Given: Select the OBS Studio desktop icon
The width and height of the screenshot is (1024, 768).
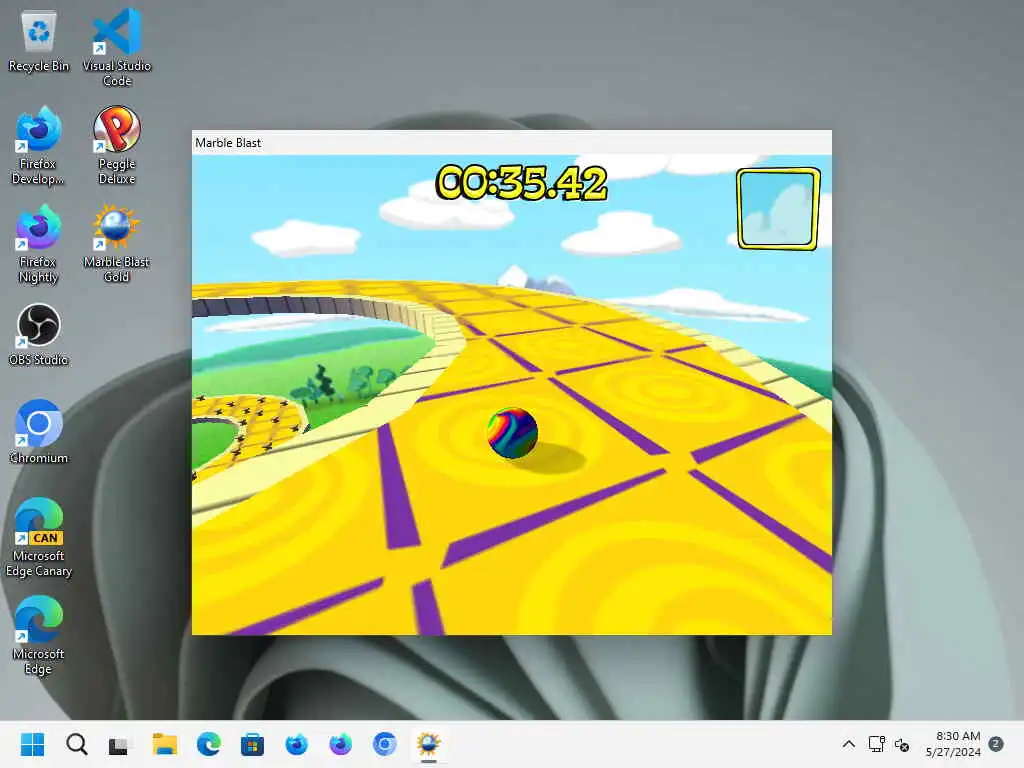Looking at the screenshot, I should click(39, 334).
